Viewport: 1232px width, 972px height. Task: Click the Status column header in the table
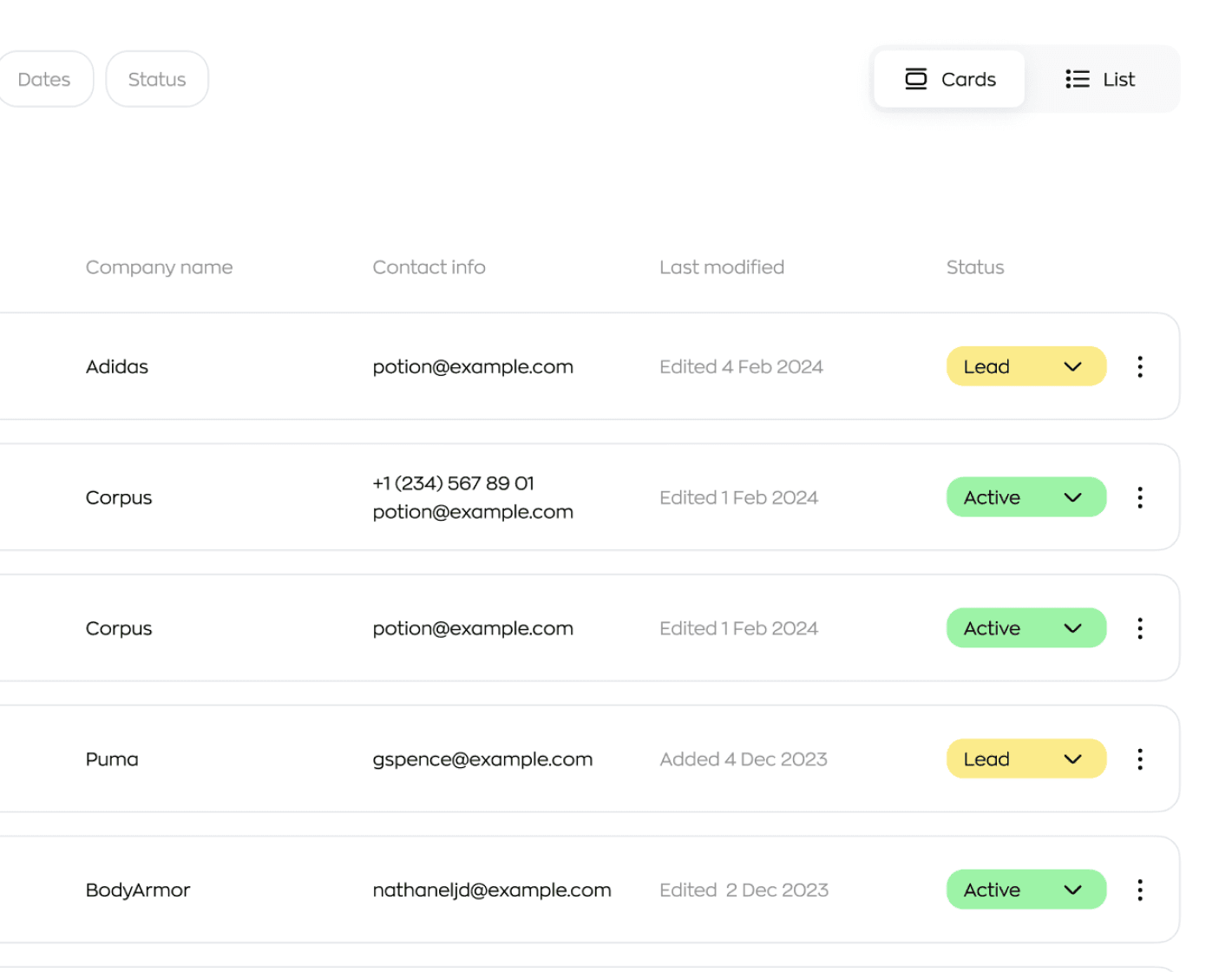point(975,267)
